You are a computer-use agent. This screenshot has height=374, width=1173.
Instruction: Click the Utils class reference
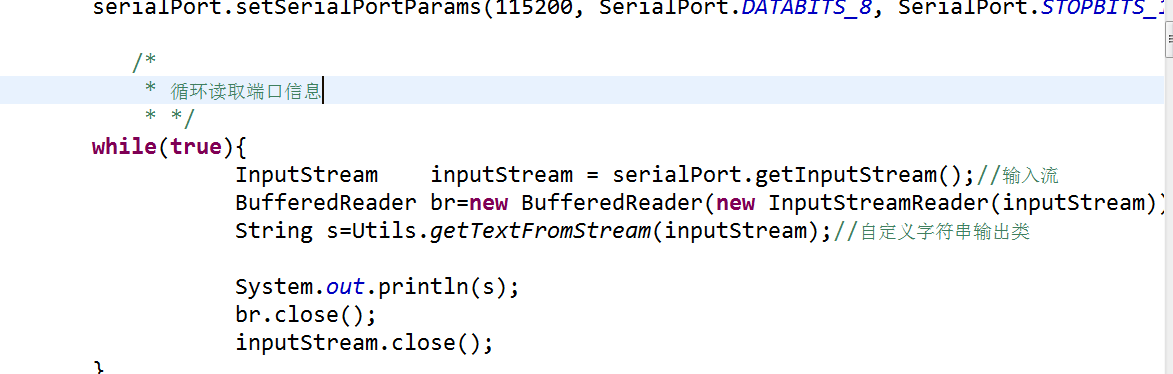coord(384,232)
